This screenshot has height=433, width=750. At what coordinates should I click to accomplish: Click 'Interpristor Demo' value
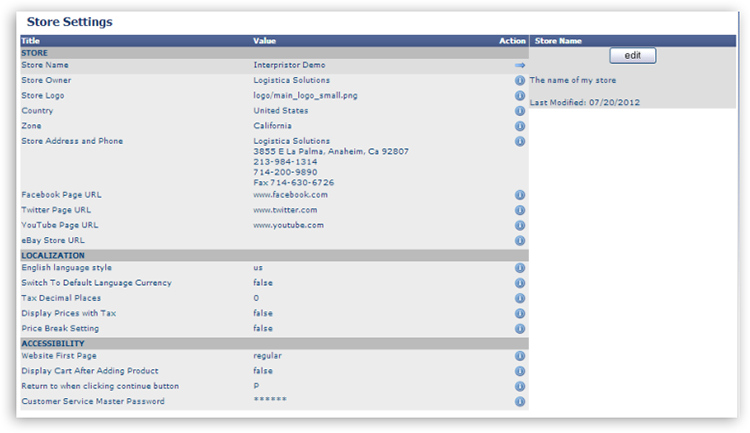point(289,65)
